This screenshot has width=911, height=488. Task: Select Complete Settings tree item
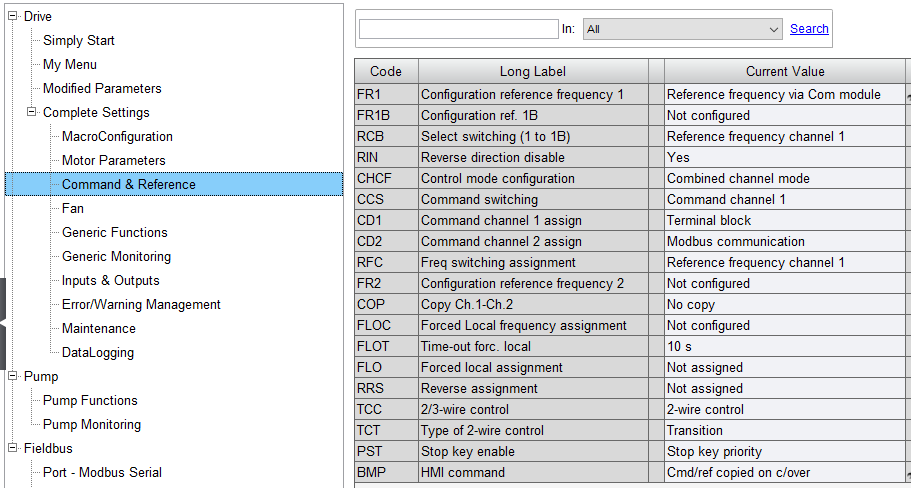click(96, 112)
